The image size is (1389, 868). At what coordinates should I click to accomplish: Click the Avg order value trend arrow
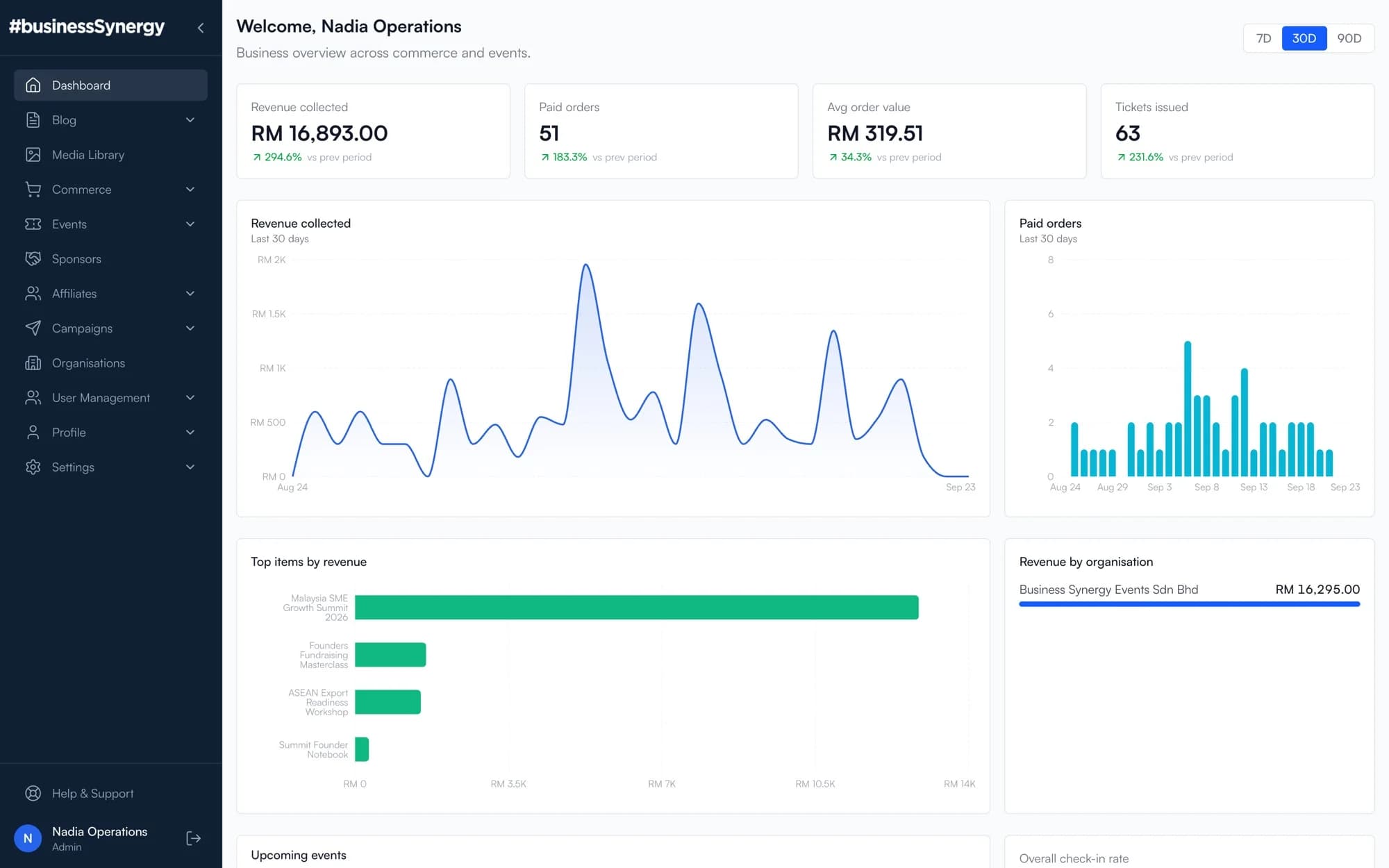click(x=833, y=157)
